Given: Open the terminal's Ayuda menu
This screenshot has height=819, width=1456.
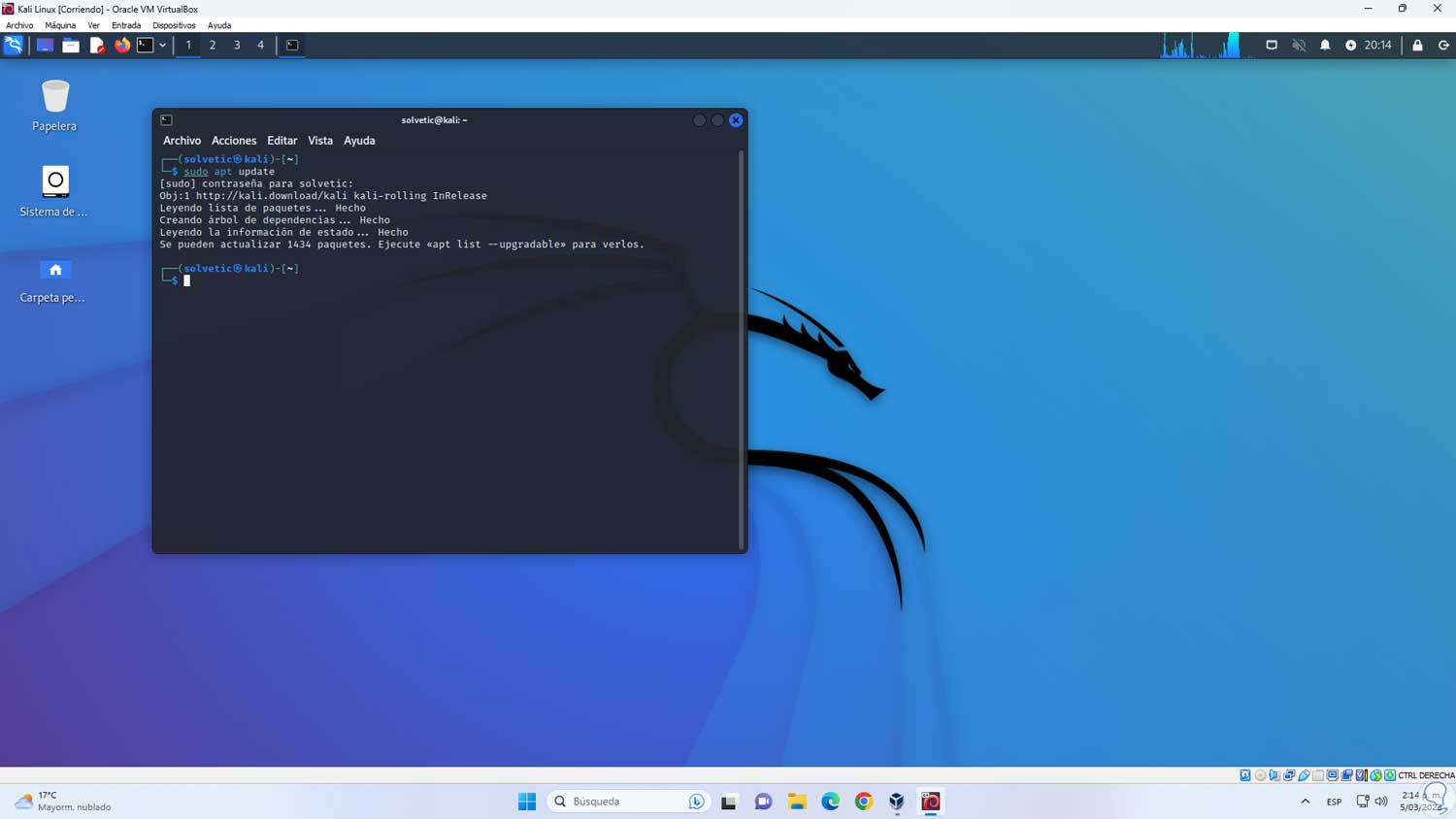Looking at the screenshot, I should pyautogui.click(x=359, y=141).
